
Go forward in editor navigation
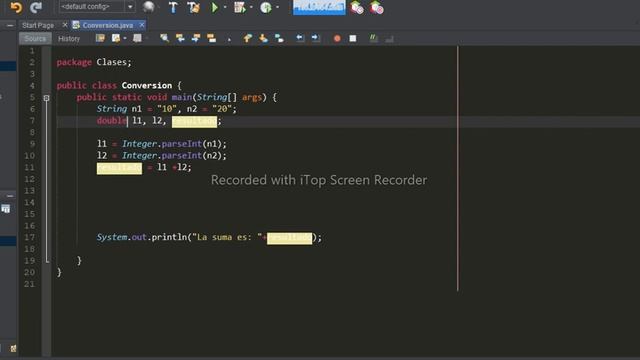coord(138,38)
